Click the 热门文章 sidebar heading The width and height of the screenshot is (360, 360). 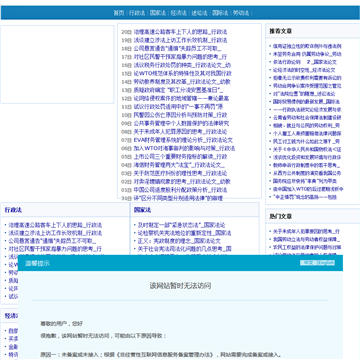tap(281, 217)
